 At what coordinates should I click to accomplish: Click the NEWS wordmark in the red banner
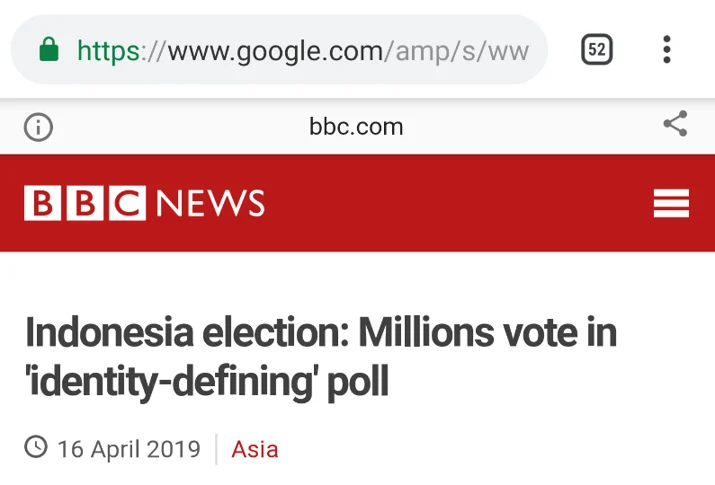coord(210,203)
